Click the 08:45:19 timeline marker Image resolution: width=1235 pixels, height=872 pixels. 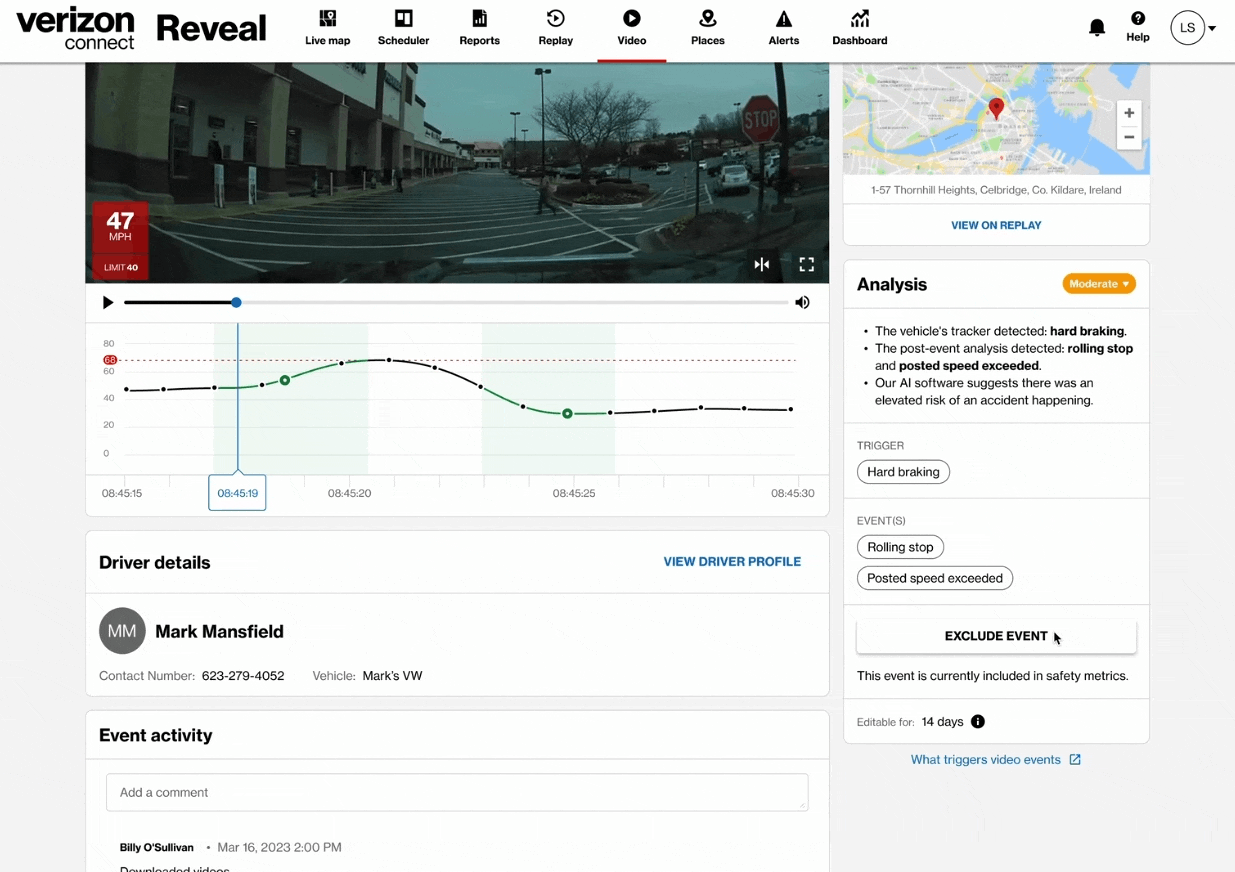[x=237, y=493]
